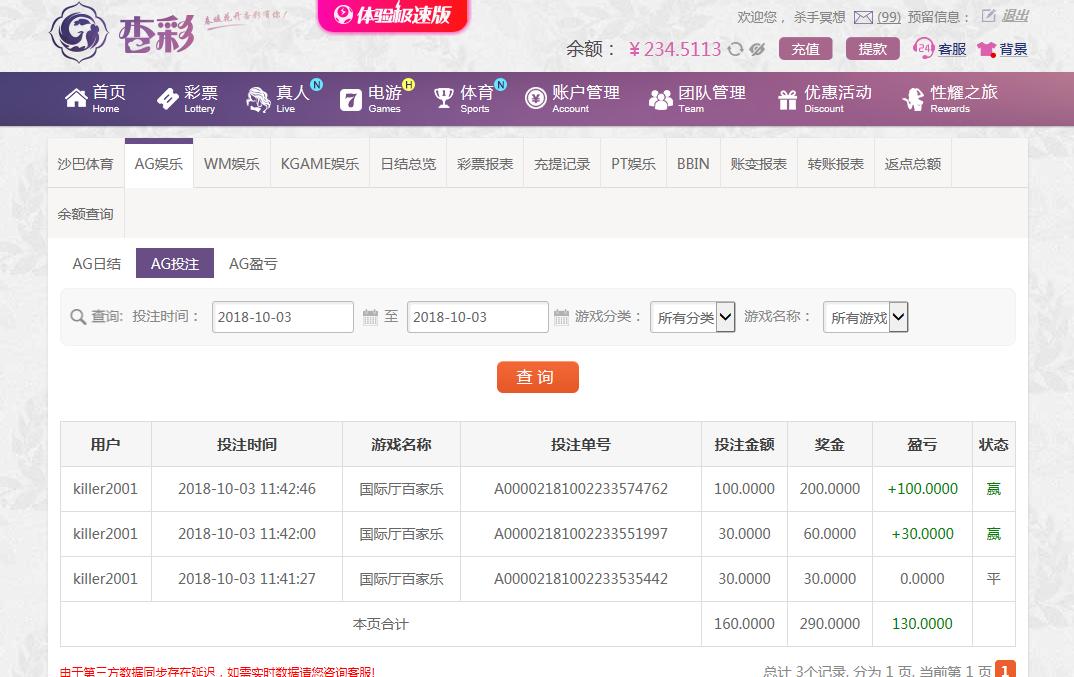Click the 充值 recharge button

tap(806, 49)
